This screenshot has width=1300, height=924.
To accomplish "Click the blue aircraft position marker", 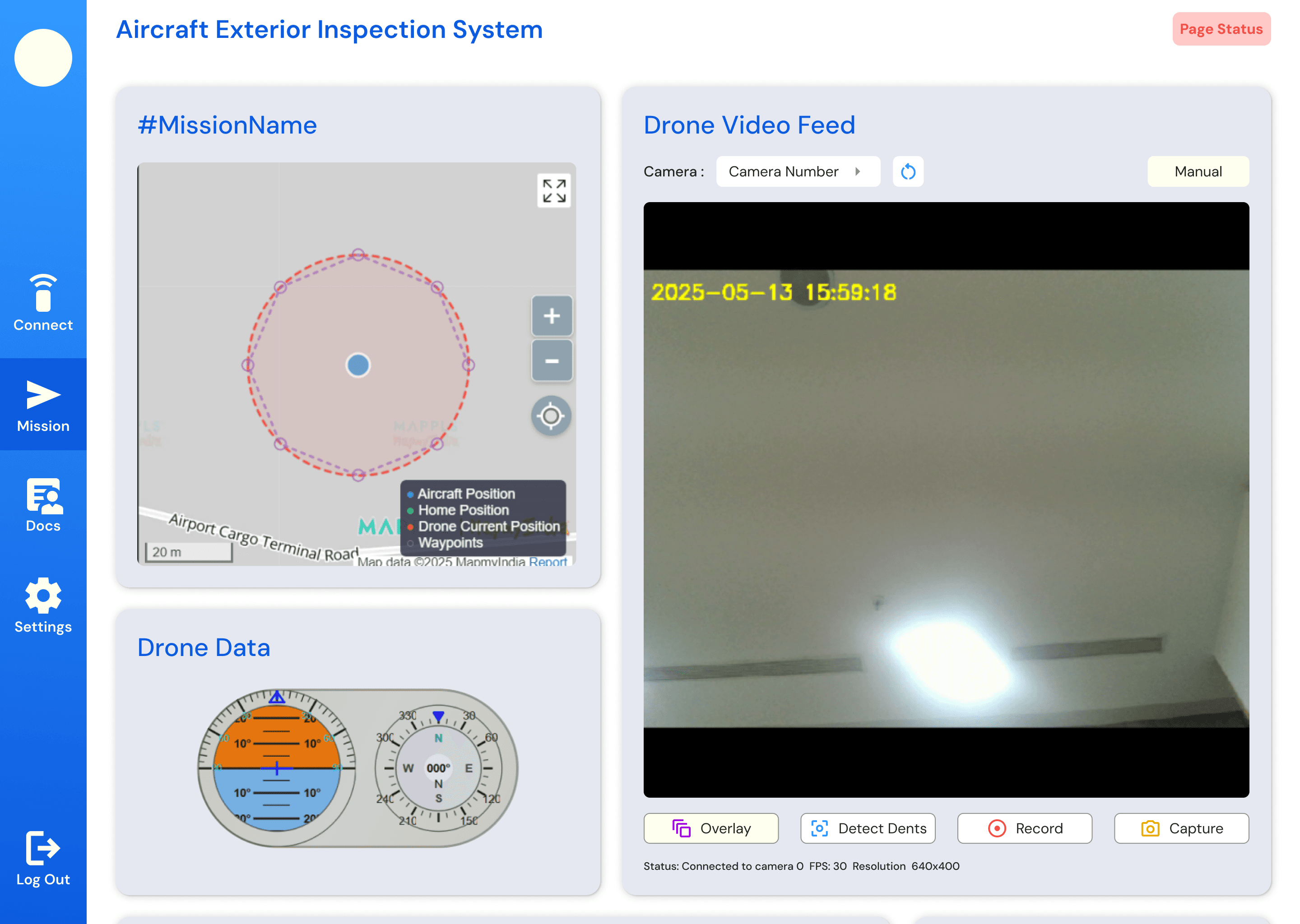I will point(358,365).
